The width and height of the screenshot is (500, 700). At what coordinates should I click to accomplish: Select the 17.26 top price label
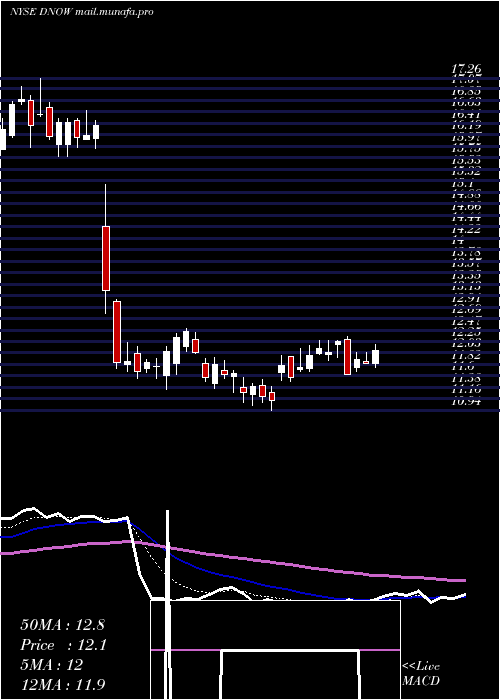click(x=466, y=69)
